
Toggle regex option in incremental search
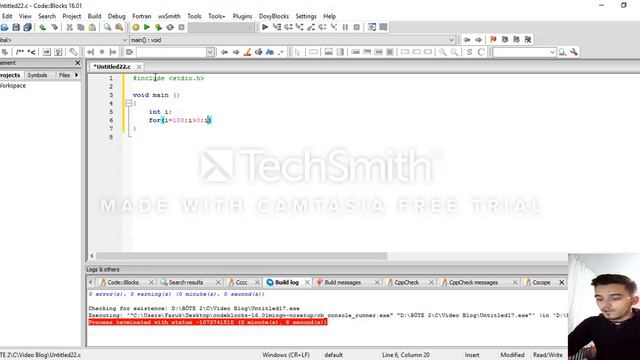pos(281,52)
